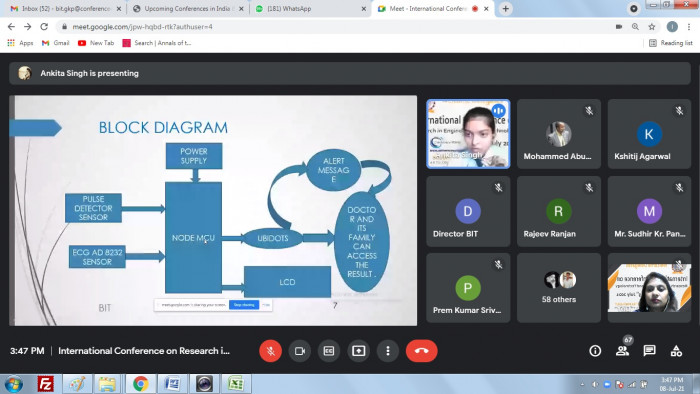Bookmark this page with star icon
The image size is (700, 394).
click(x=652, y=27)
